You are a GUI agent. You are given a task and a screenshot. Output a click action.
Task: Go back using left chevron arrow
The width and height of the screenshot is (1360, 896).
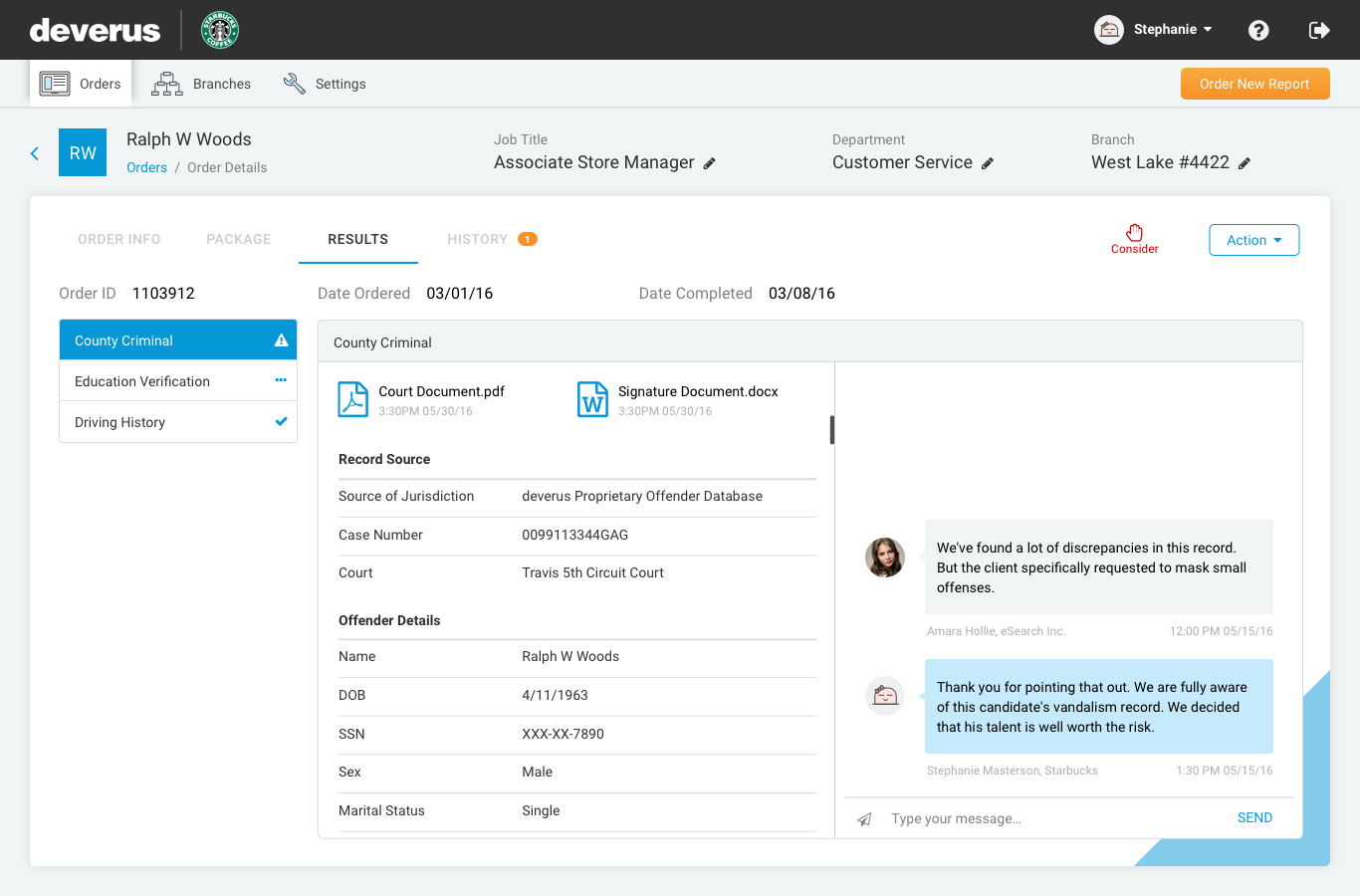click(x=35, y=153)
